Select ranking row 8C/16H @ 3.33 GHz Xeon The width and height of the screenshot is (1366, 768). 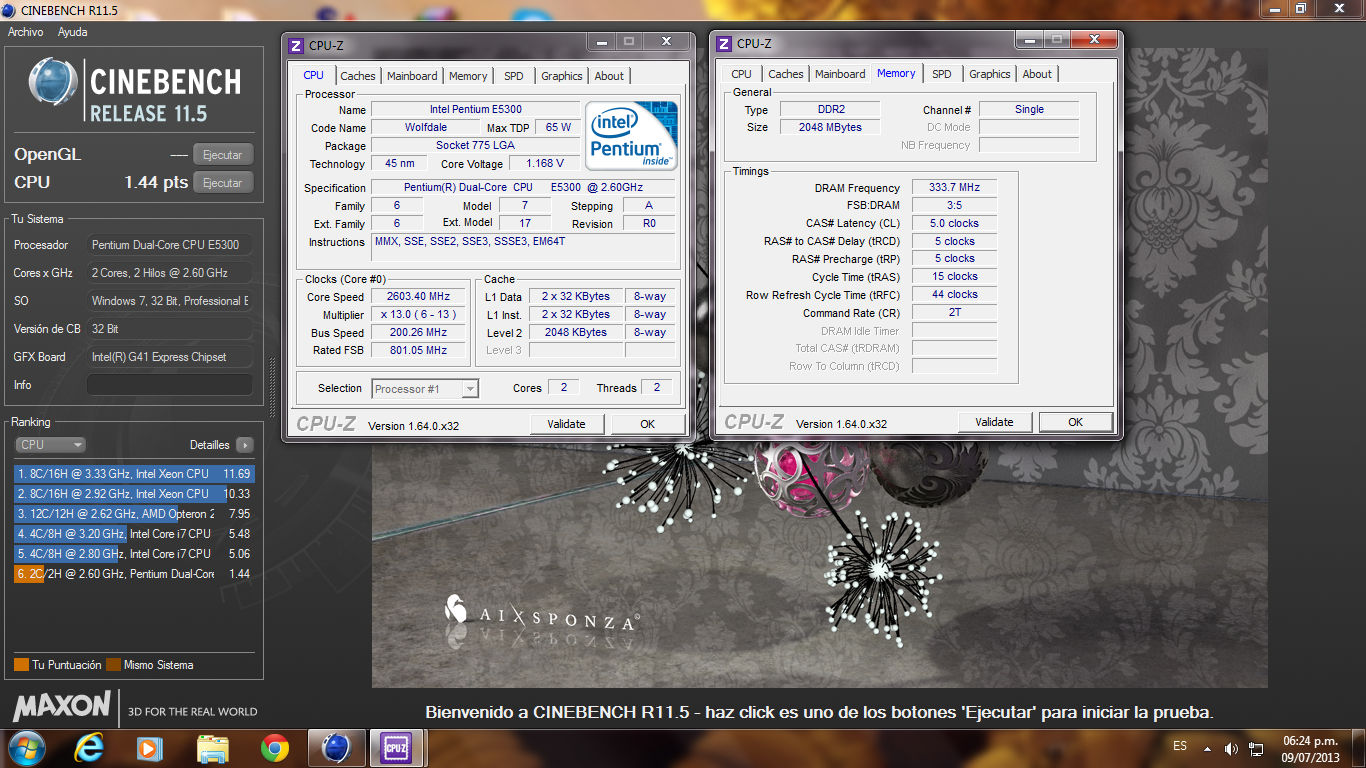[x=134, y=474]
